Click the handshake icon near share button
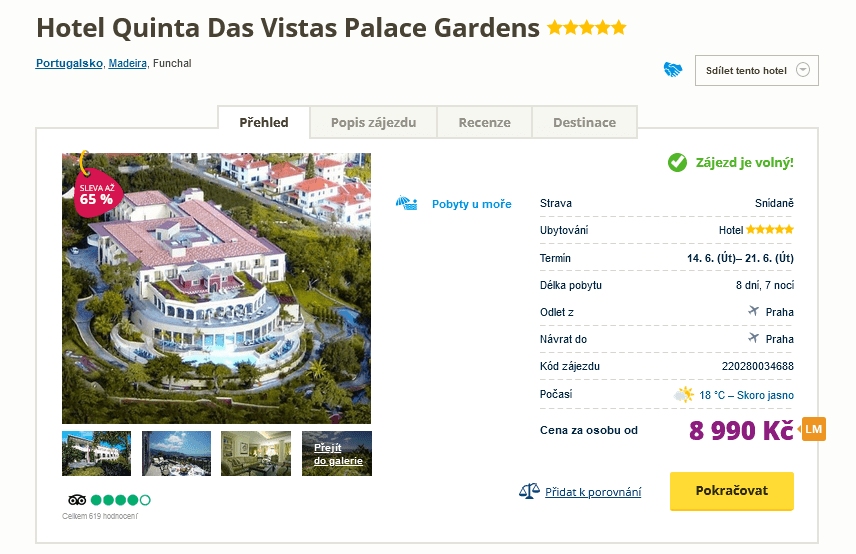 pos(672,70)
